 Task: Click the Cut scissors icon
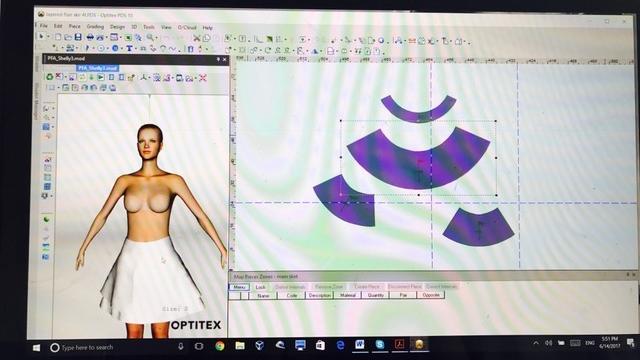click(197, 38)
